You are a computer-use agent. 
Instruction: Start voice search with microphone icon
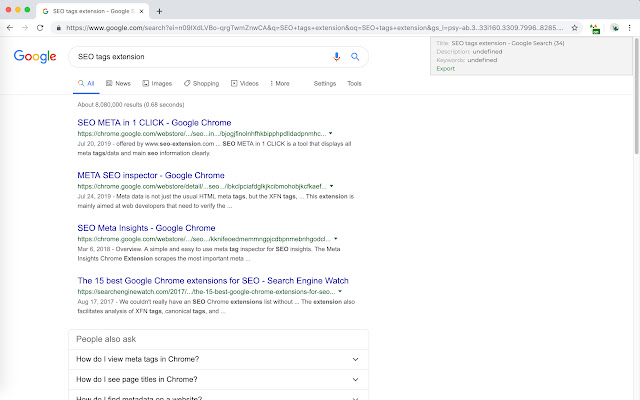(x=336, y=57)
